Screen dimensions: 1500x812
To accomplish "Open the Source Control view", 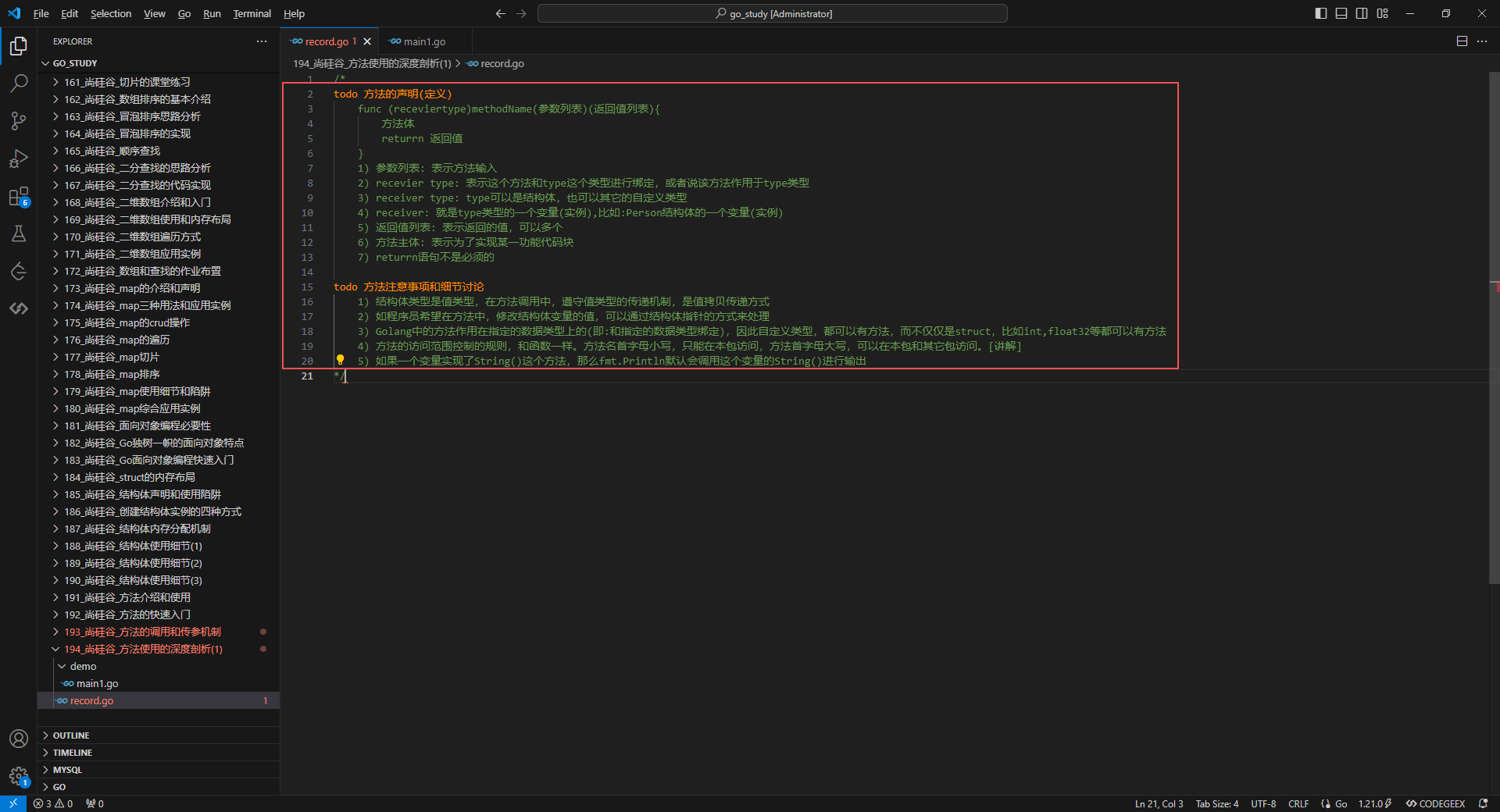I will 19,120.
